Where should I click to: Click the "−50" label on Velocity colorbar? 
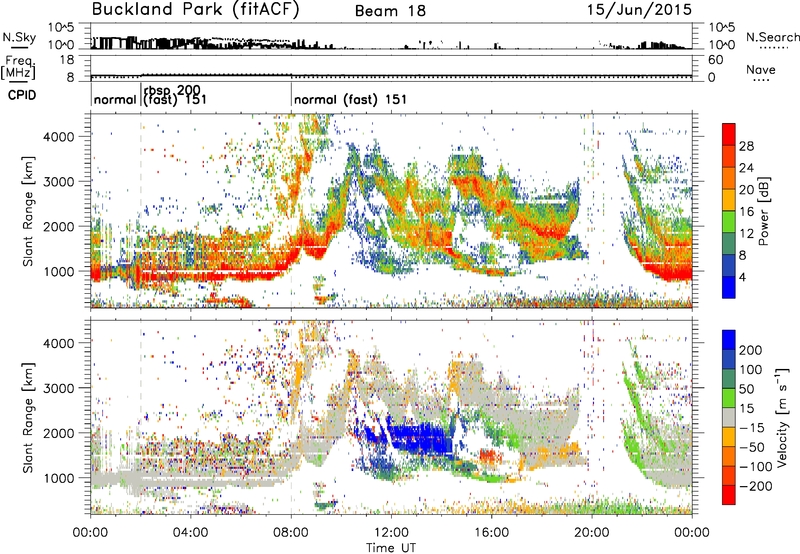pos(752,447)
